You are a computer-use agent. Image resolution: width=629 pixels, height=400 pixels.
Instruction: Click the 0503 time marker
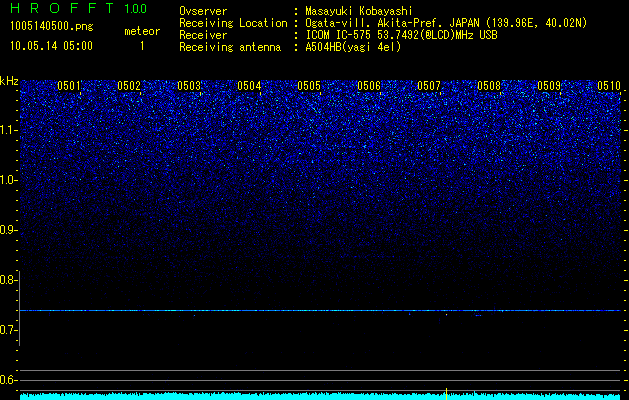[189, 86]
